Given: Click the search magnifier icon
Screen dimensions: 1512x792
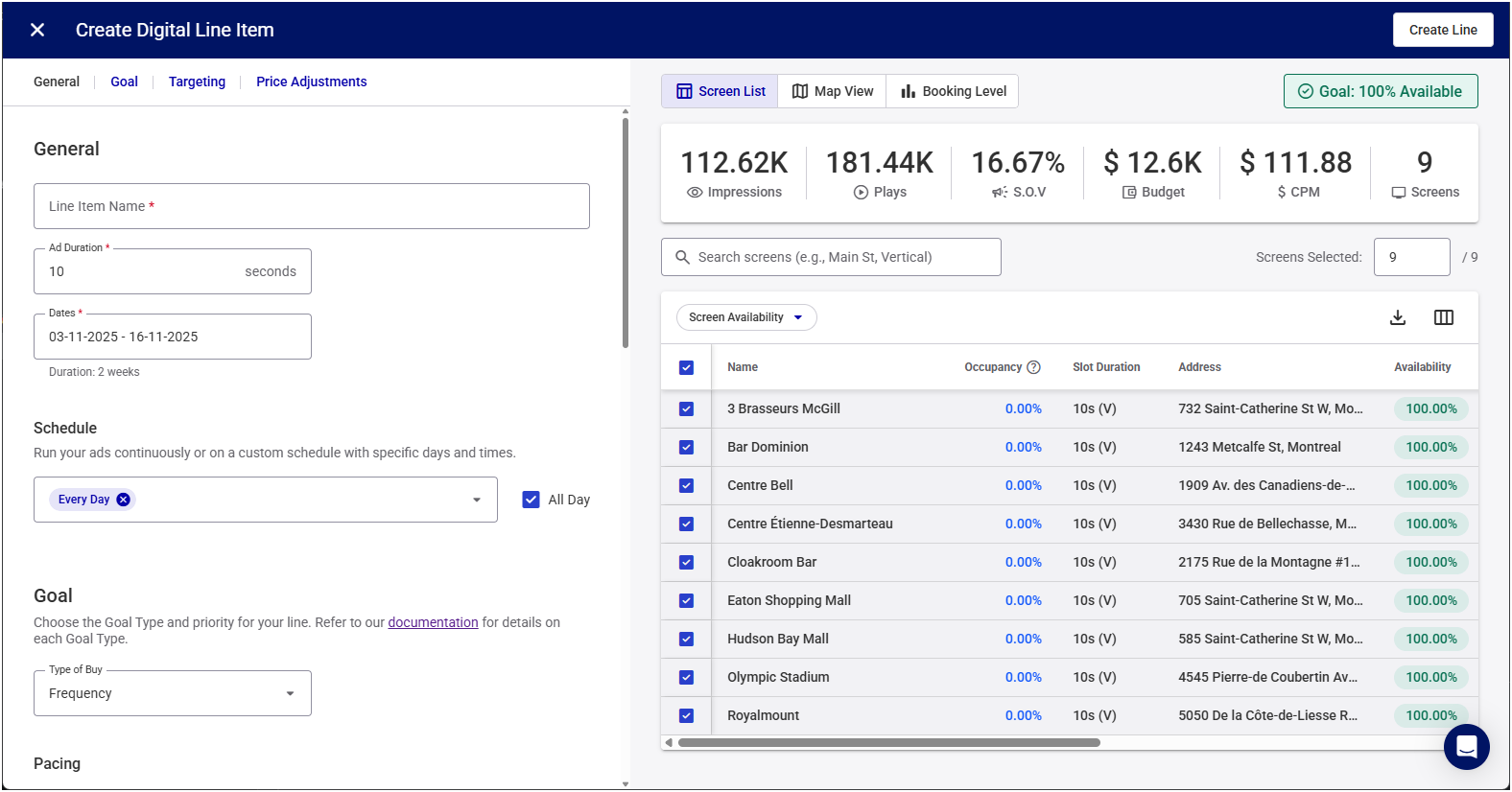Looking at the screenshot, I should click(683, 257).
